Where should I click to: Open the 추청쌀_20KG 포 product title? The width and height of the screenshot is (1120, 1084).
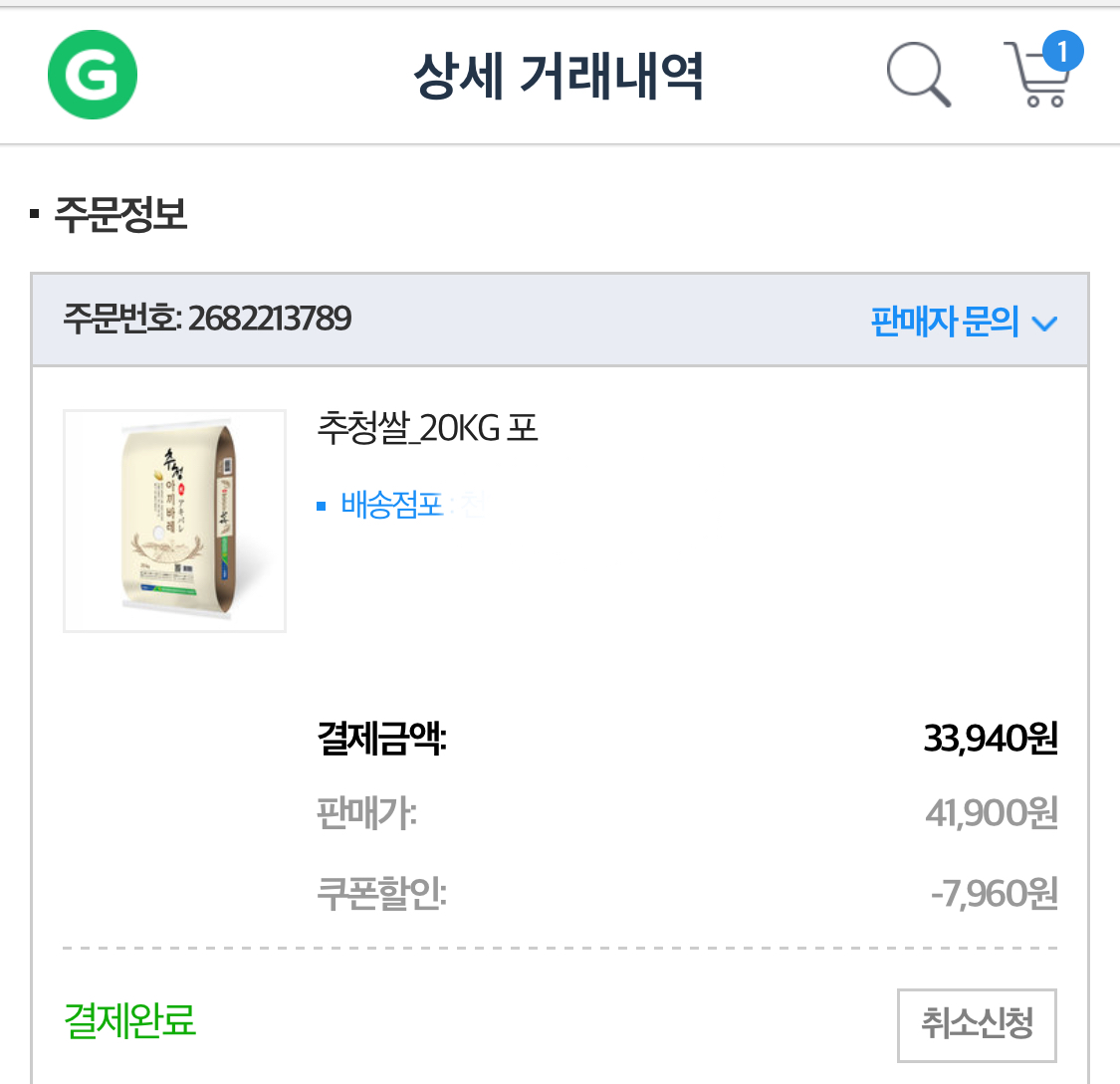click(x=427, y=428)
